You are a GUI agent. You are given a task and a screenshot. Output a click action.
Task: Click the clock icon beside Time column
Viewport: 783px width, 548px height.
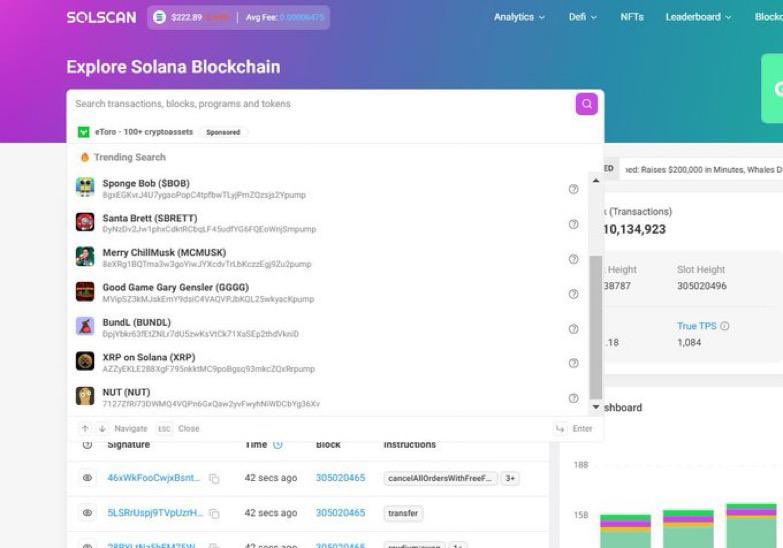tap(278, 445)
